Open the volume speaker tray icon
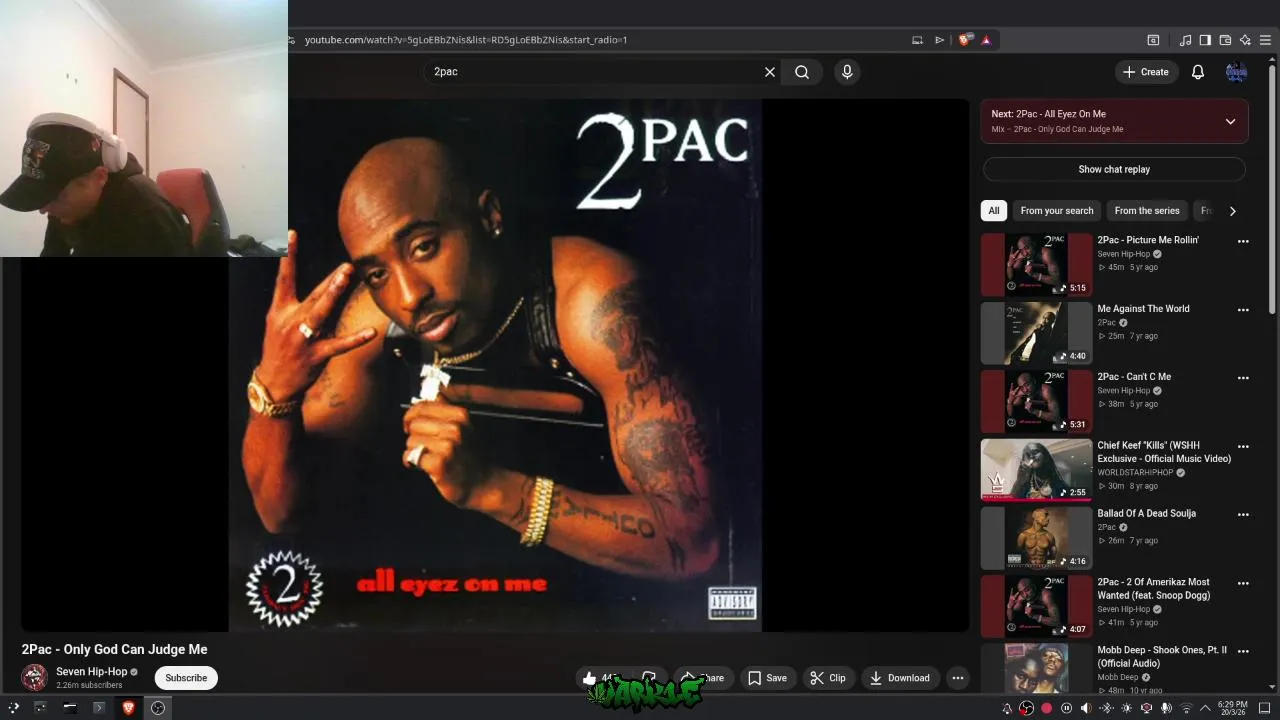Viewport: 1280px width, 720px height. pyautogui.click(x=1086, y=708)
